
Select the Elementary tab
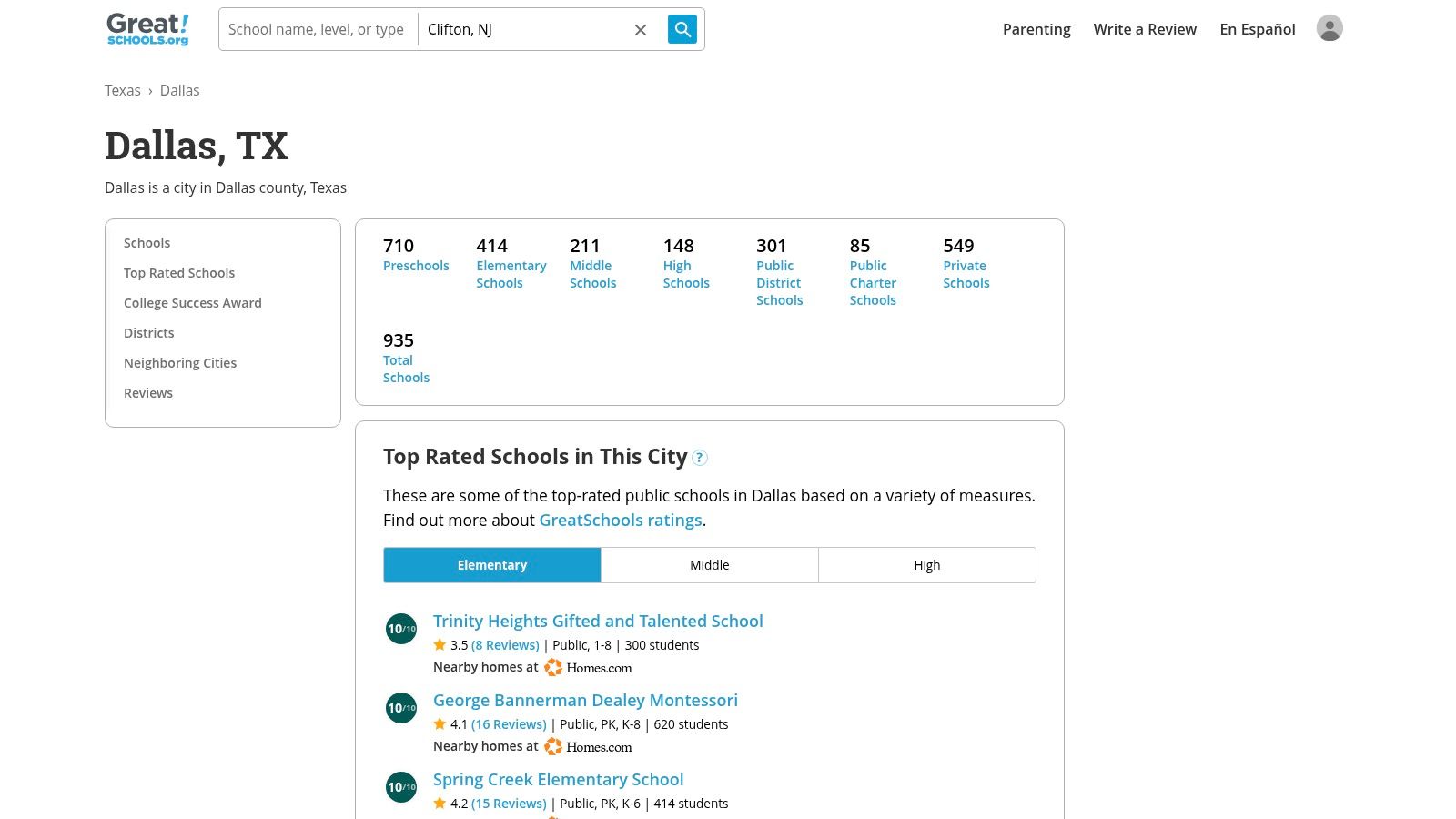pyautogui.click(x=491, y=564)
